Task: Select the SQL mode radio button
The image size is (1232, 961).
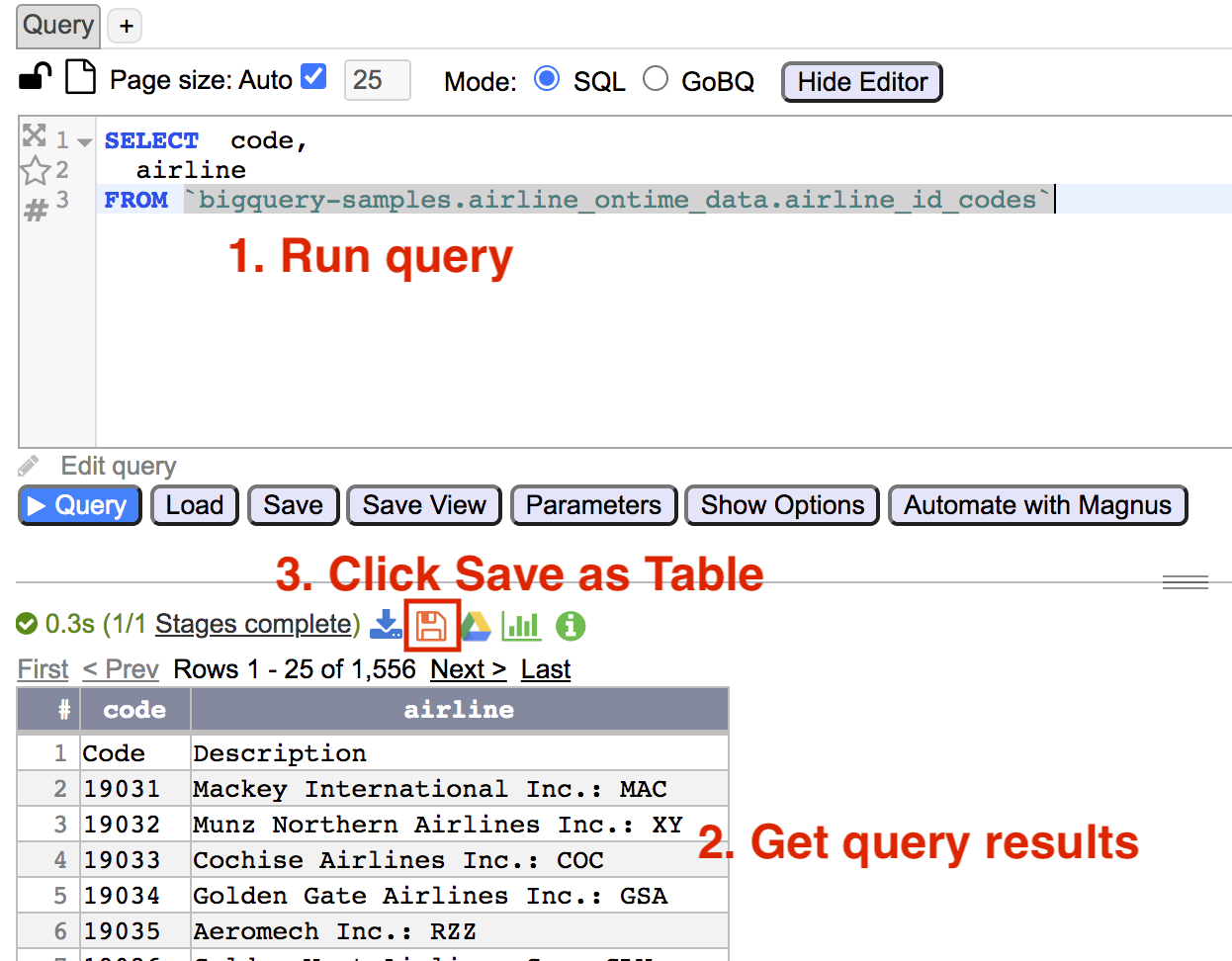Action: tap(547, 79)
